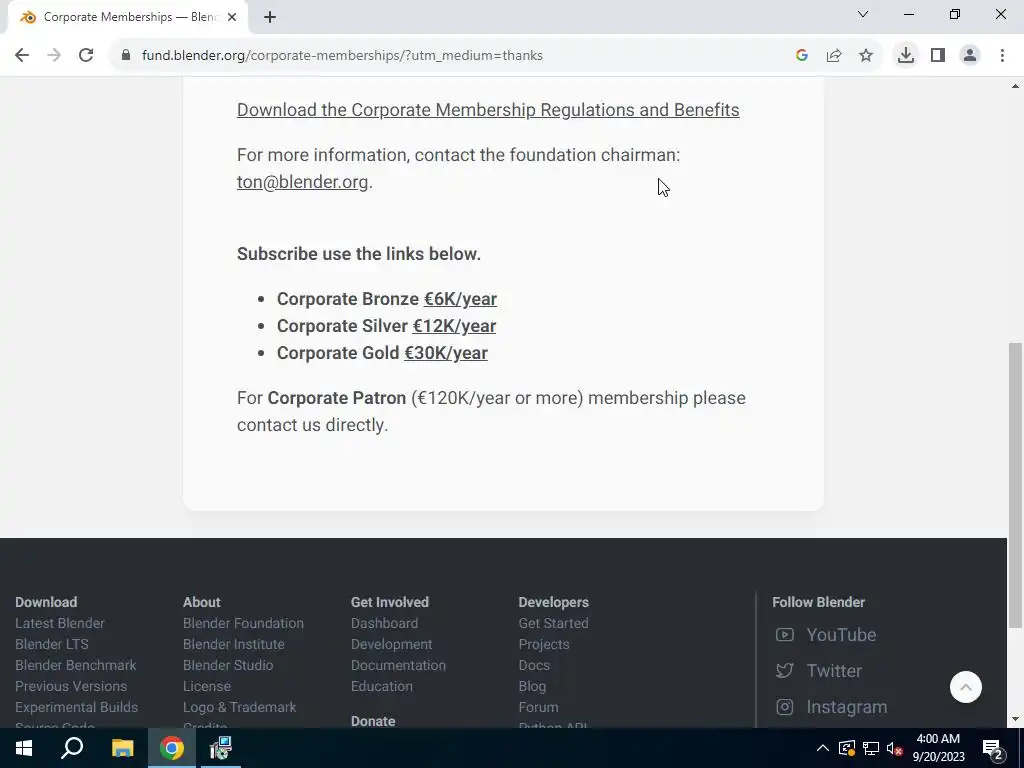Click the browser back arrow
This screenshot has height=768, width=1024.
point(22,56)
